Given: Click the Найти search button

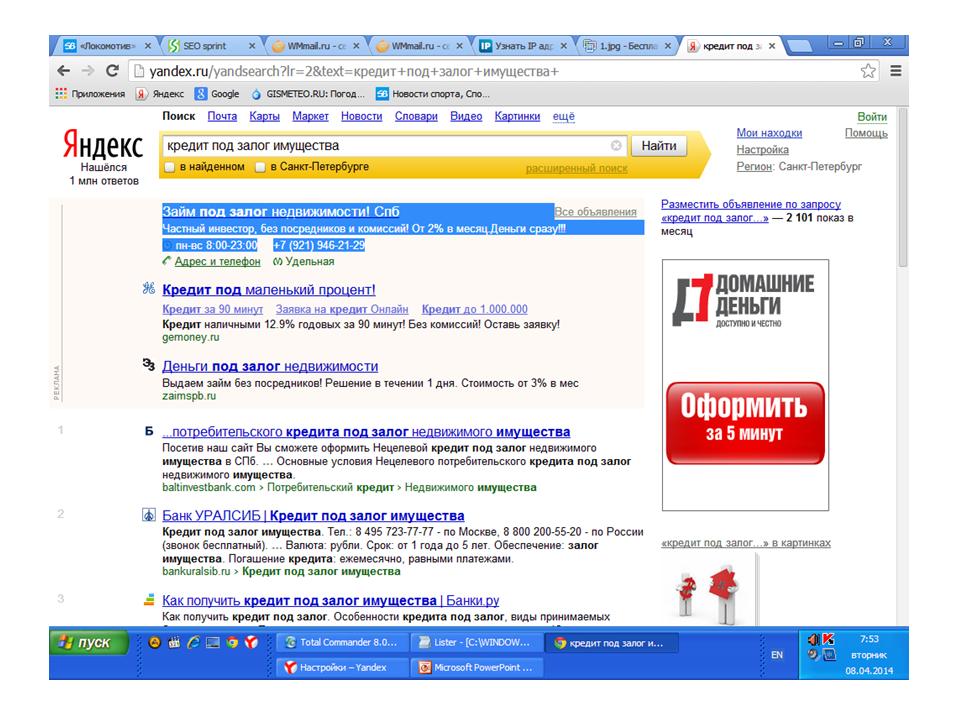Looking at the screenshot, I should [x=659, y=146].
